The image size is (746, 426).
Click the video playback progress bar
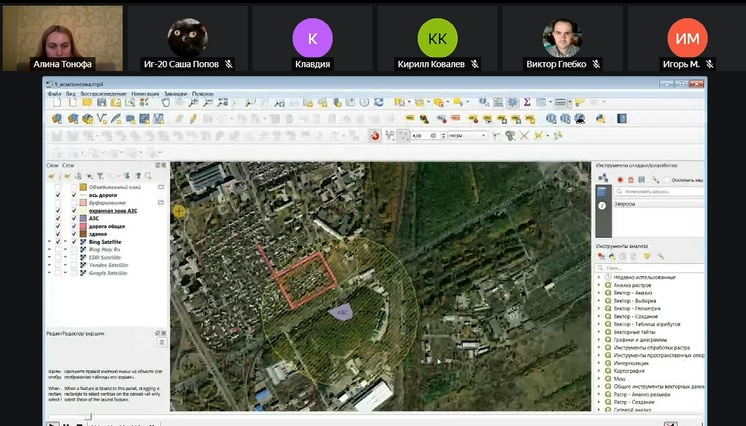380,416
